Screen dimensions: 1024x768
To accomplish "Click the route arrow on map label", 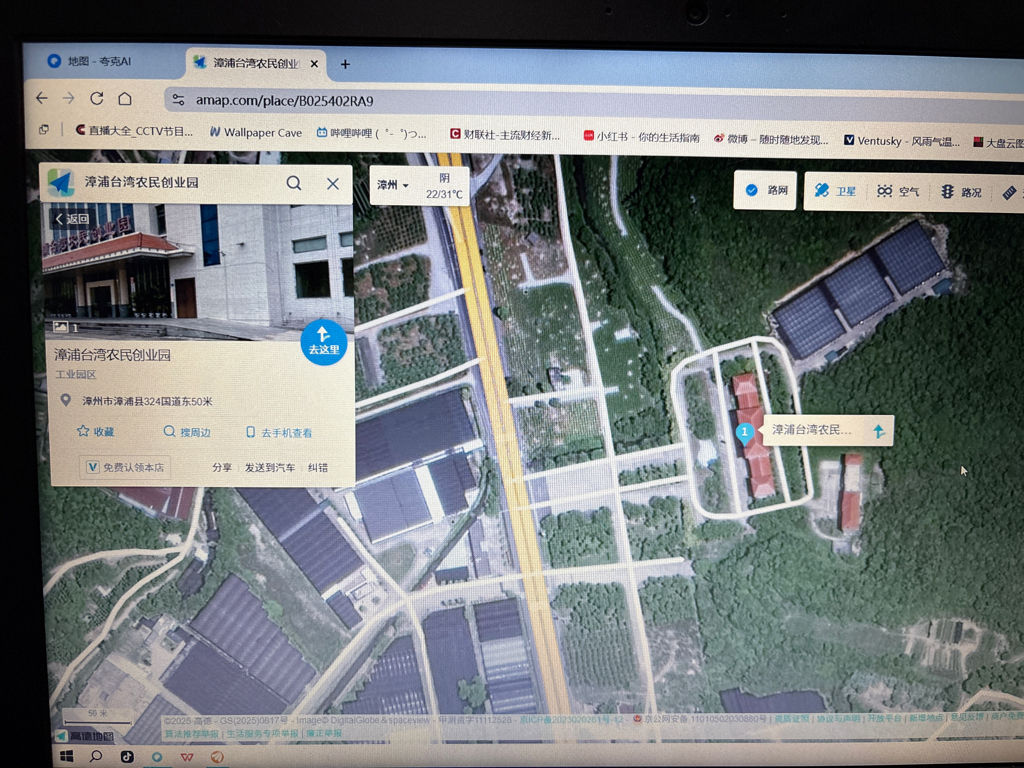I will [879, 431].
